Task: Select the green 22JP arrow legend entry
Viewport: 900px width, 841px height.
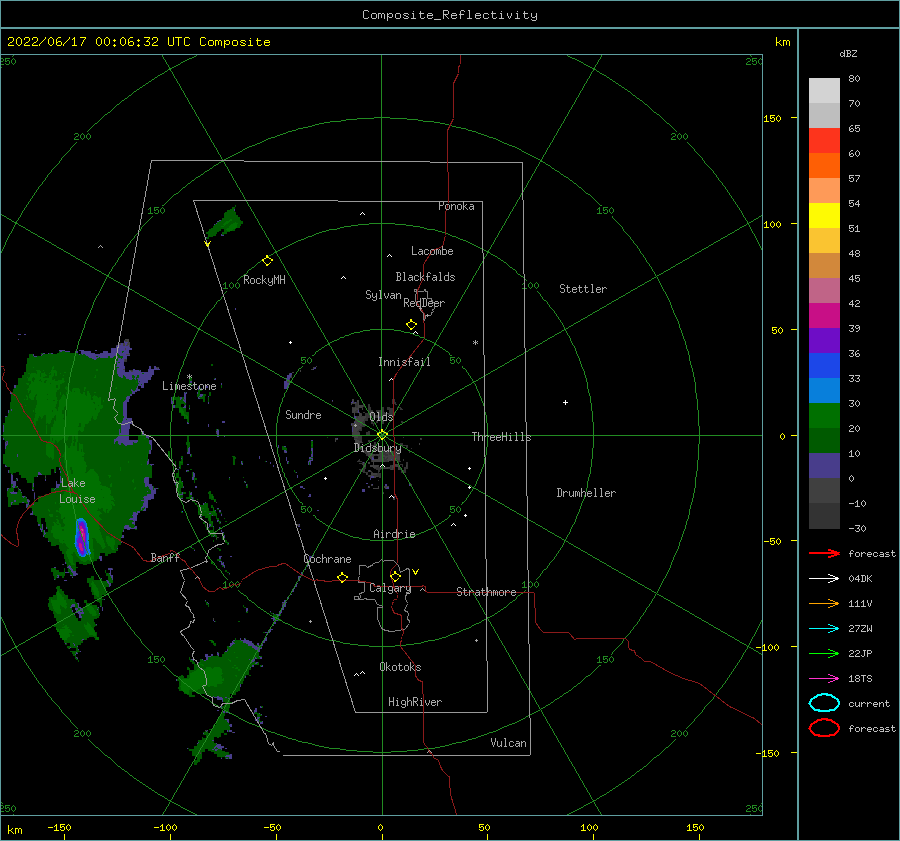Action: point(824,653)
